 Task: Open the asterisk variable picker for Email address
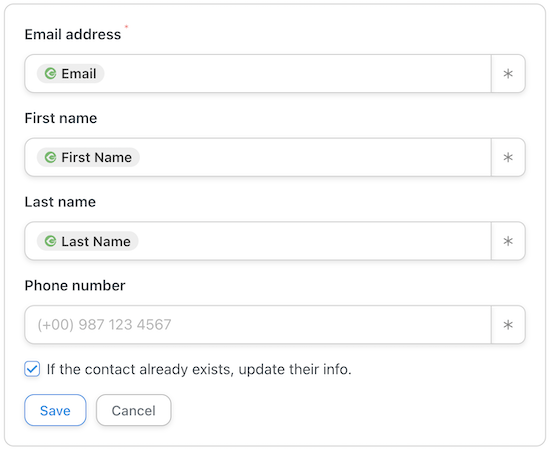508,74
